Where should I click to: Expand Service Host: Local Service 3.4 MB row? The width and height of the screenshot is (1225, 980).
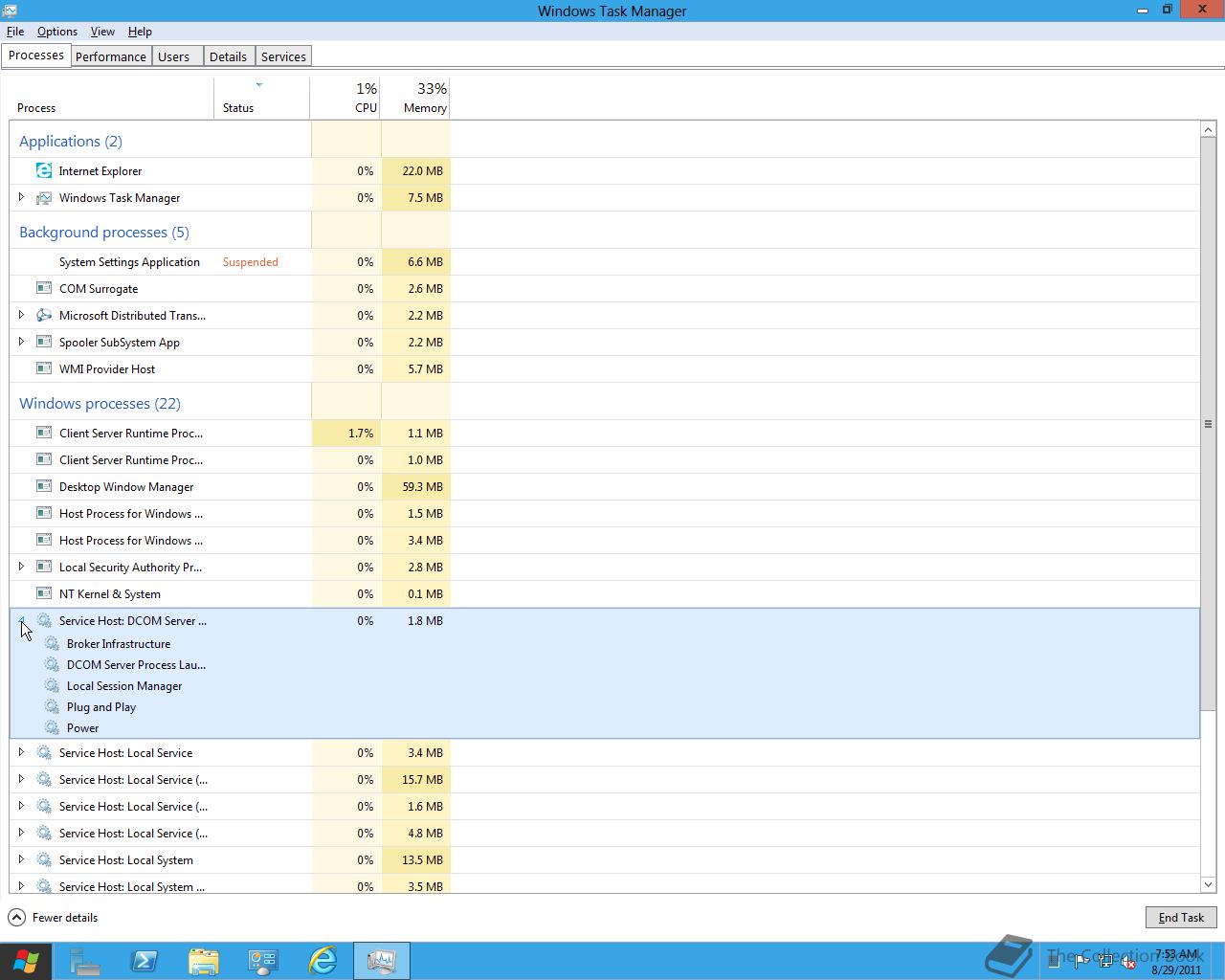[21, 751]
